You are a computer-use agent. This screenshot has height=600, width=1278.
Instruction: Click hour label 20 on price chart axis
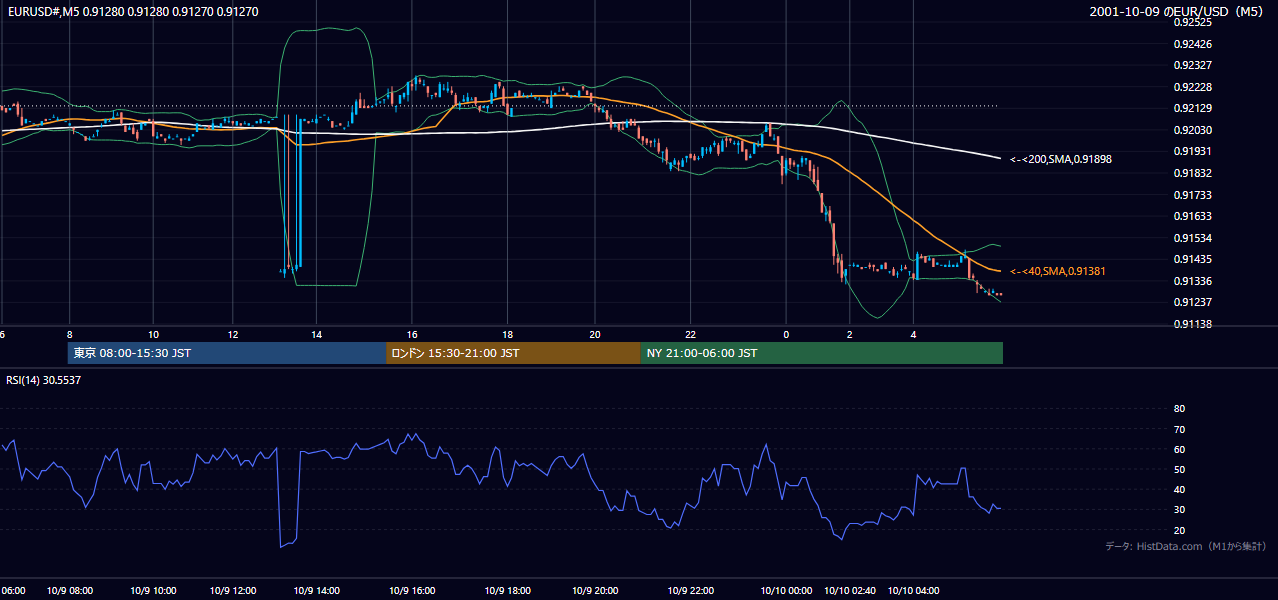pos(595,334)
